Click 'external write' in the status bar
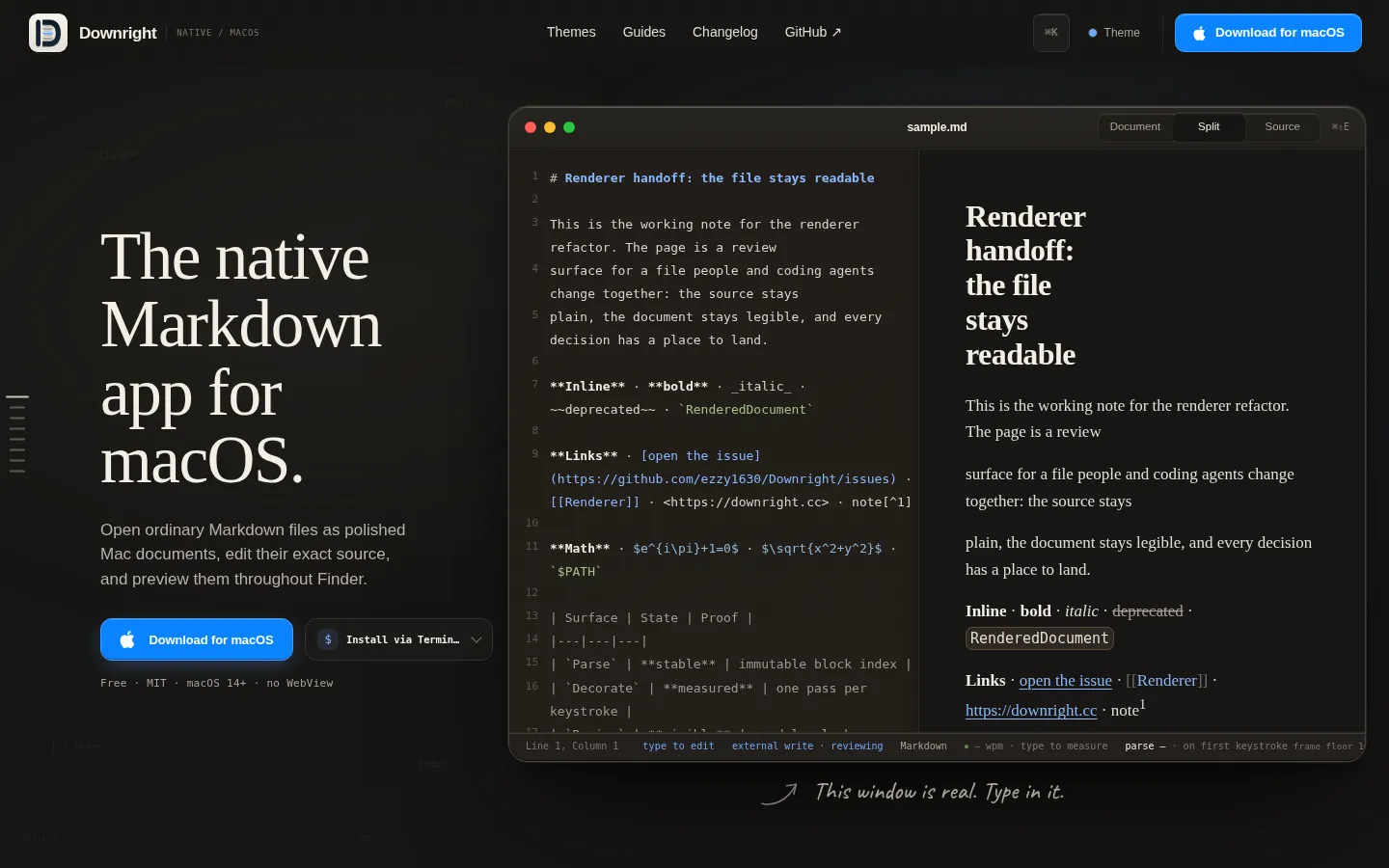 point(773,746)
